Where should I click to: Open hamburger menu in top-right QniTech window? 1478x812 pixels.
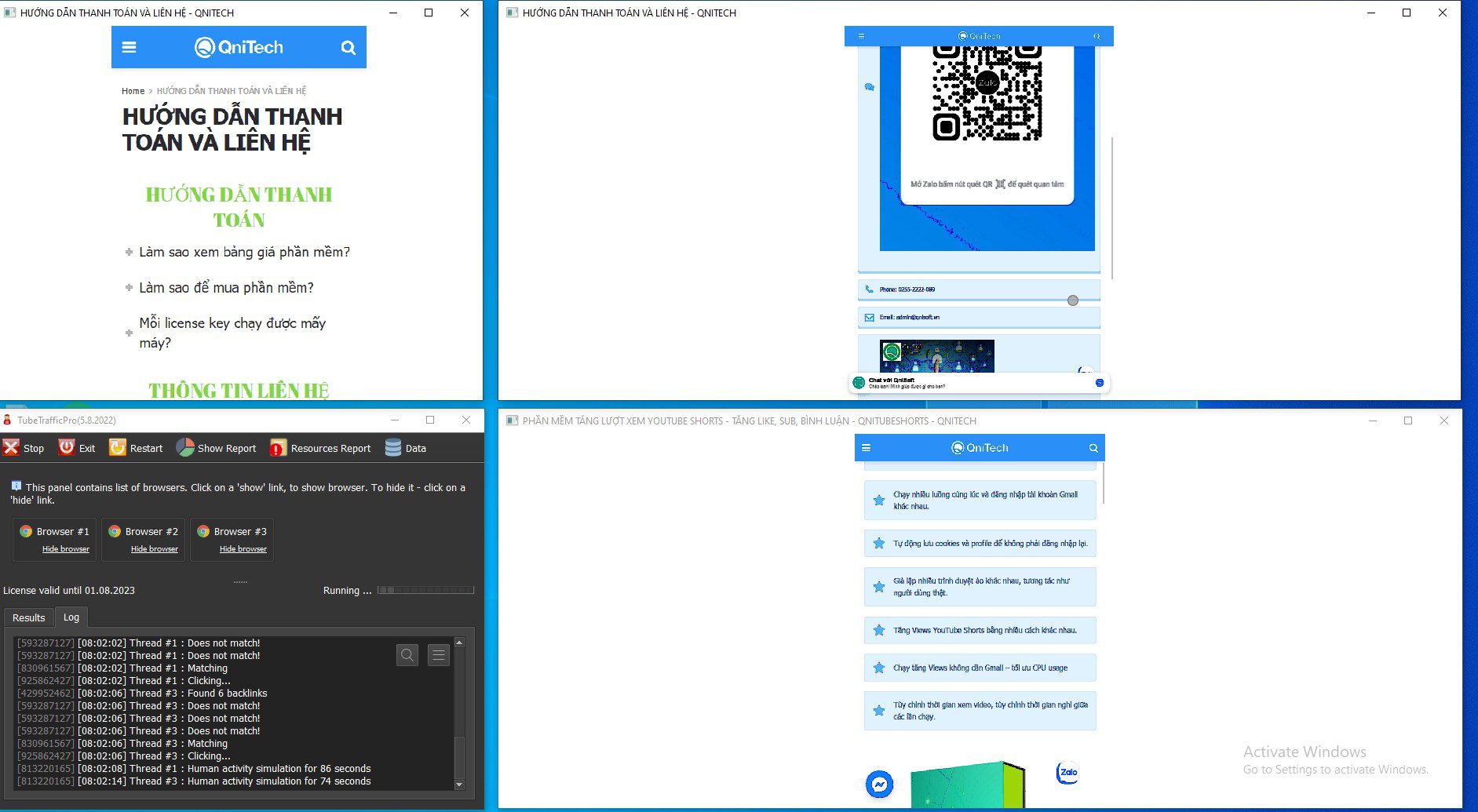point(861,36)
